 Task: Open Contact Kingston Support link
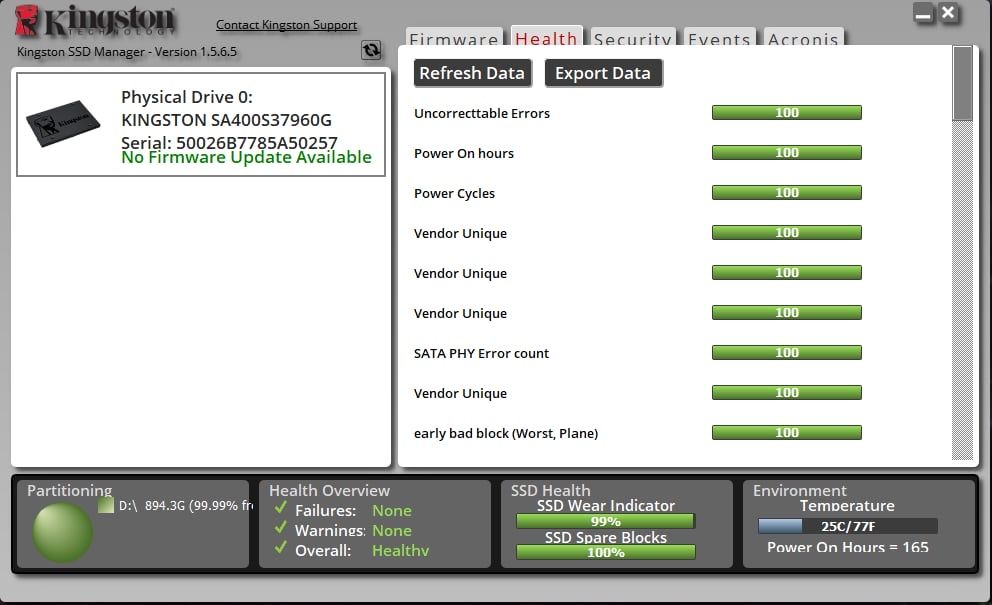(x=287, y=25)
